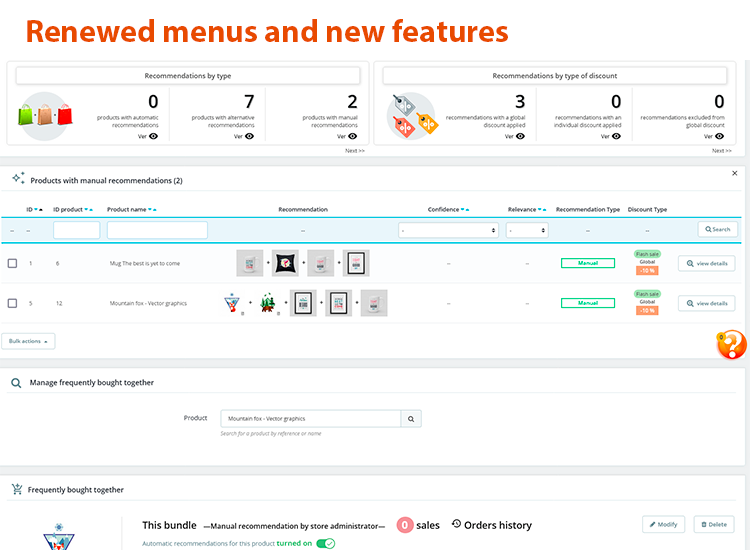
Task: Focus the Product name filter field
Action: point(157,230)
